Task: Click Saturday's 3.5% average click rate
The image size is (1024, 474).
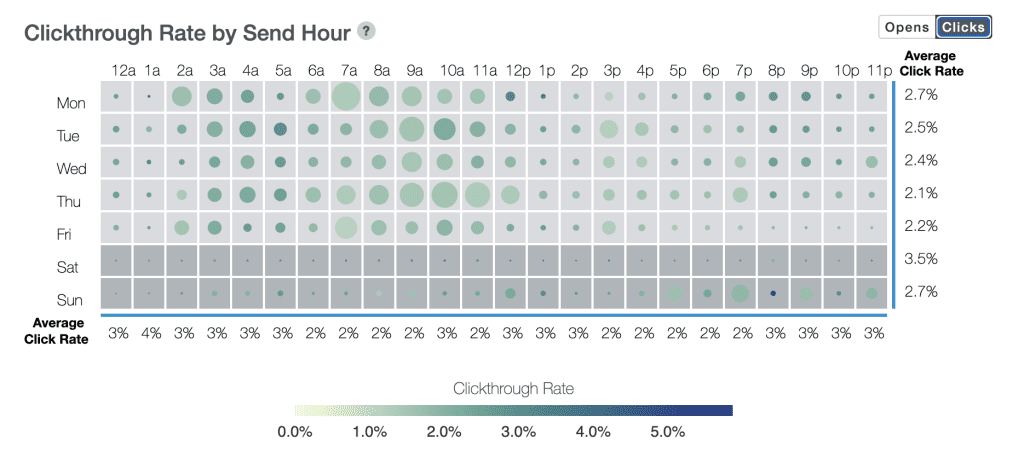Action: 920,259
